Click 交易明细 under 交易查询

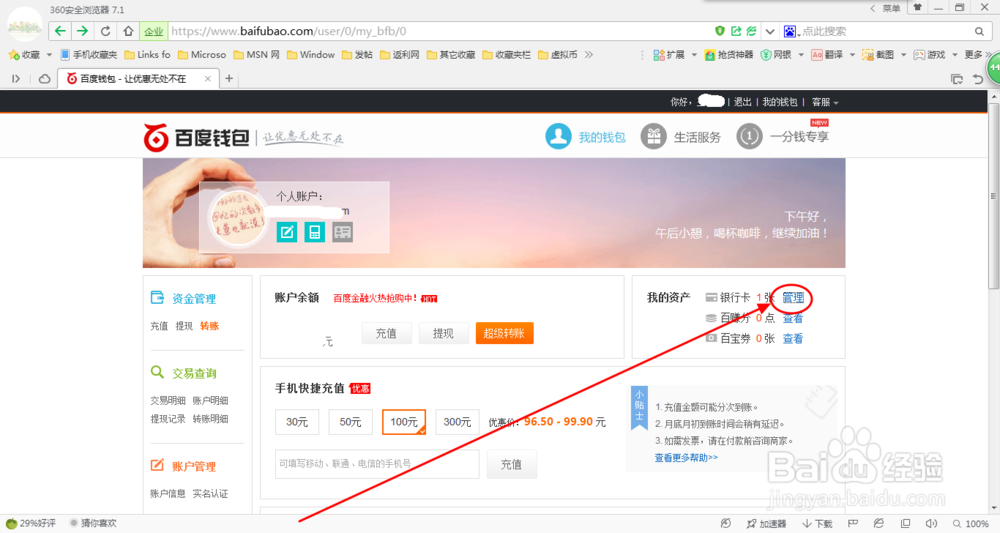(x=168, y=400)
